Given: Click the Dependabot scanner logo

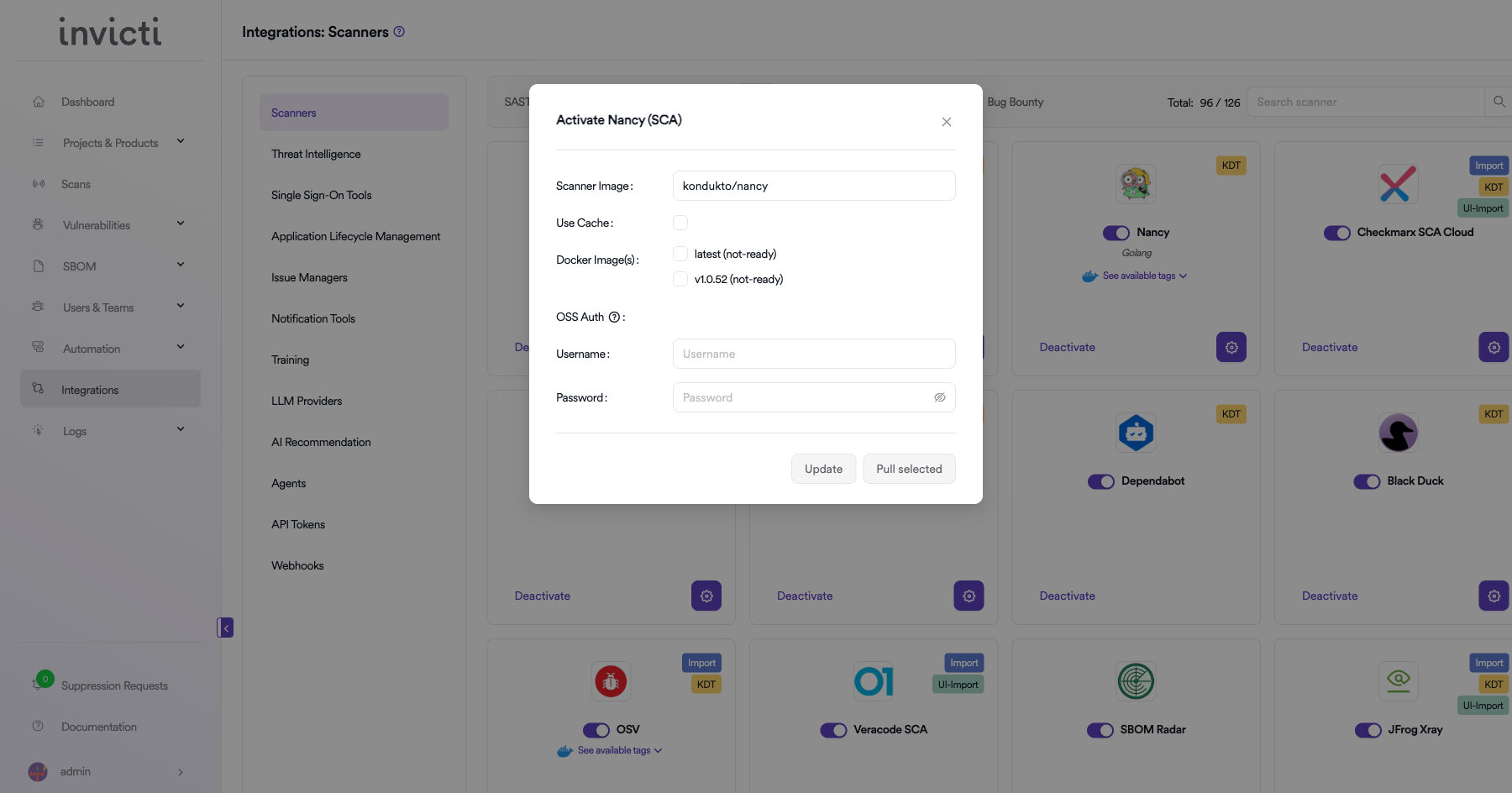Looking at the screenshot, I should pyautogui.click(x=1136, y=433).
